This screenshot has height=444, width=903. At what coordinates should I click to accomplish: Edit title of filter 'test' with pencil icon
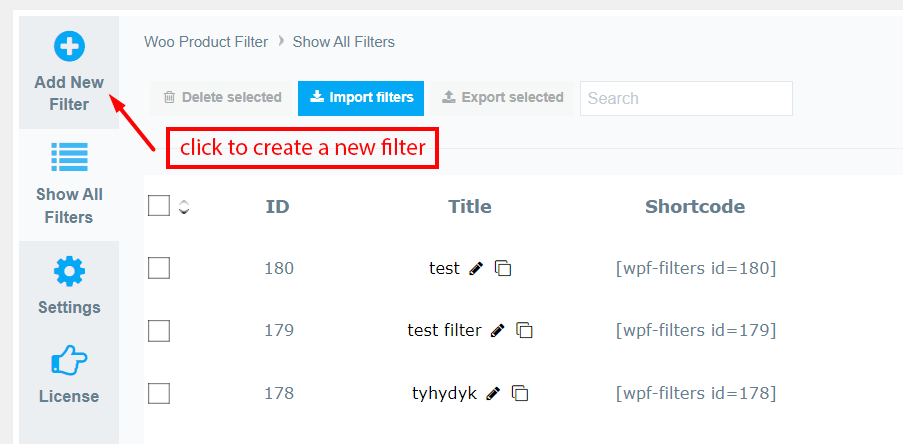coord(476,268)
